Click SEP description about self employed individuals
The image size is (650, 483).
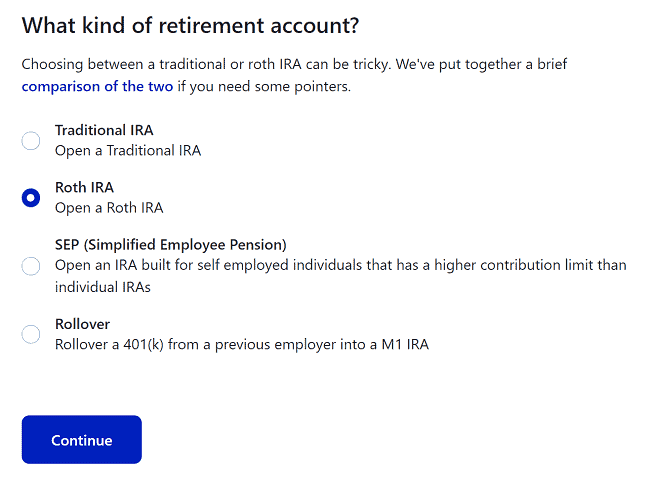(340, 265)
